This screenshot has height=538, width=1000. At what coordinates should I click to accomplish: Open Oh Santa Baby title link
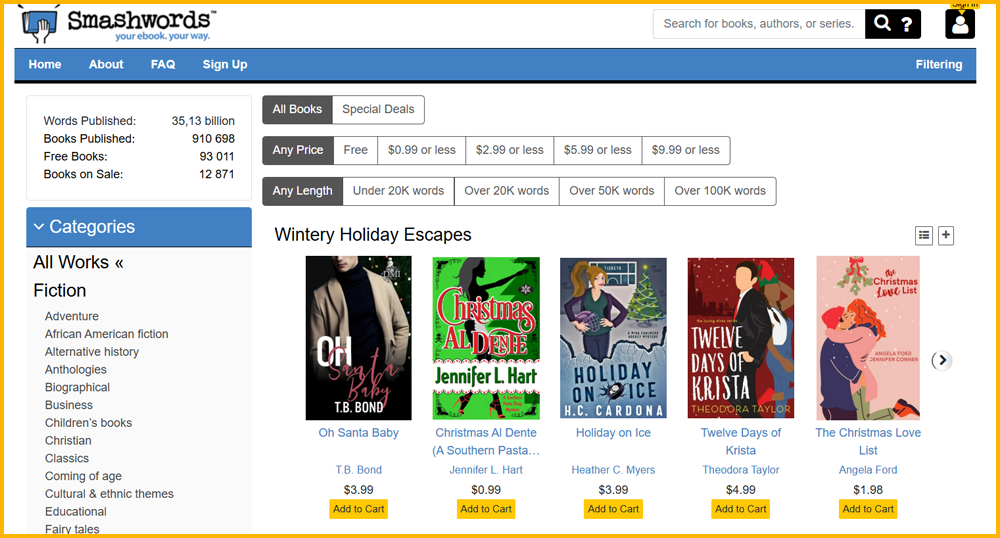[x=358, y=433]
